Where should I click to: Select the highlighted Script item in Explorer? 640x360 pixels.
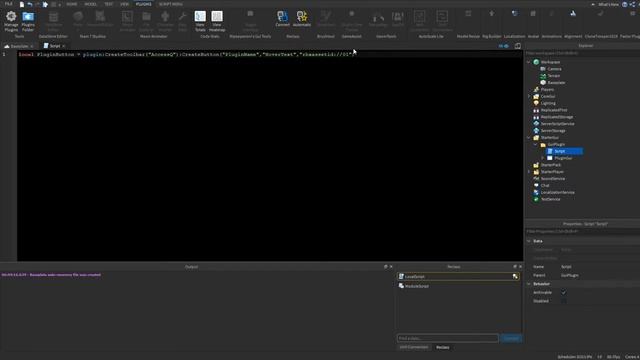565,151
